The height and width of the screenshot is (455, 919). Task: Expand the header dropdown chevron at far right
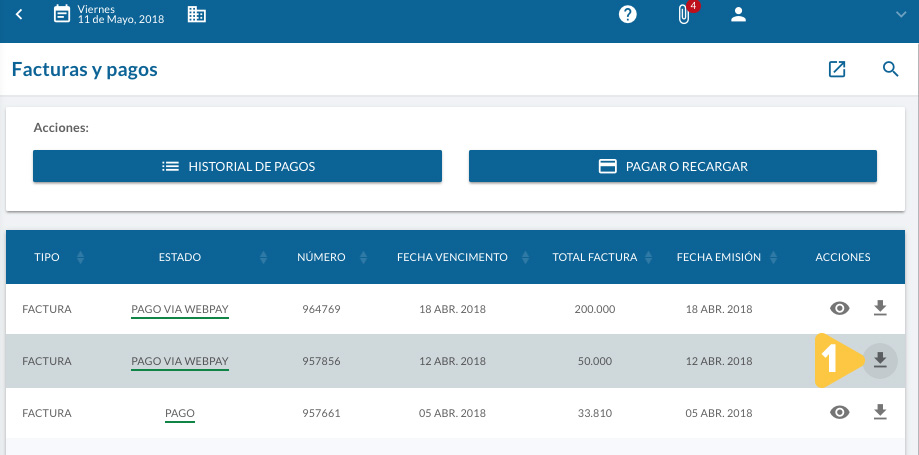901,15
